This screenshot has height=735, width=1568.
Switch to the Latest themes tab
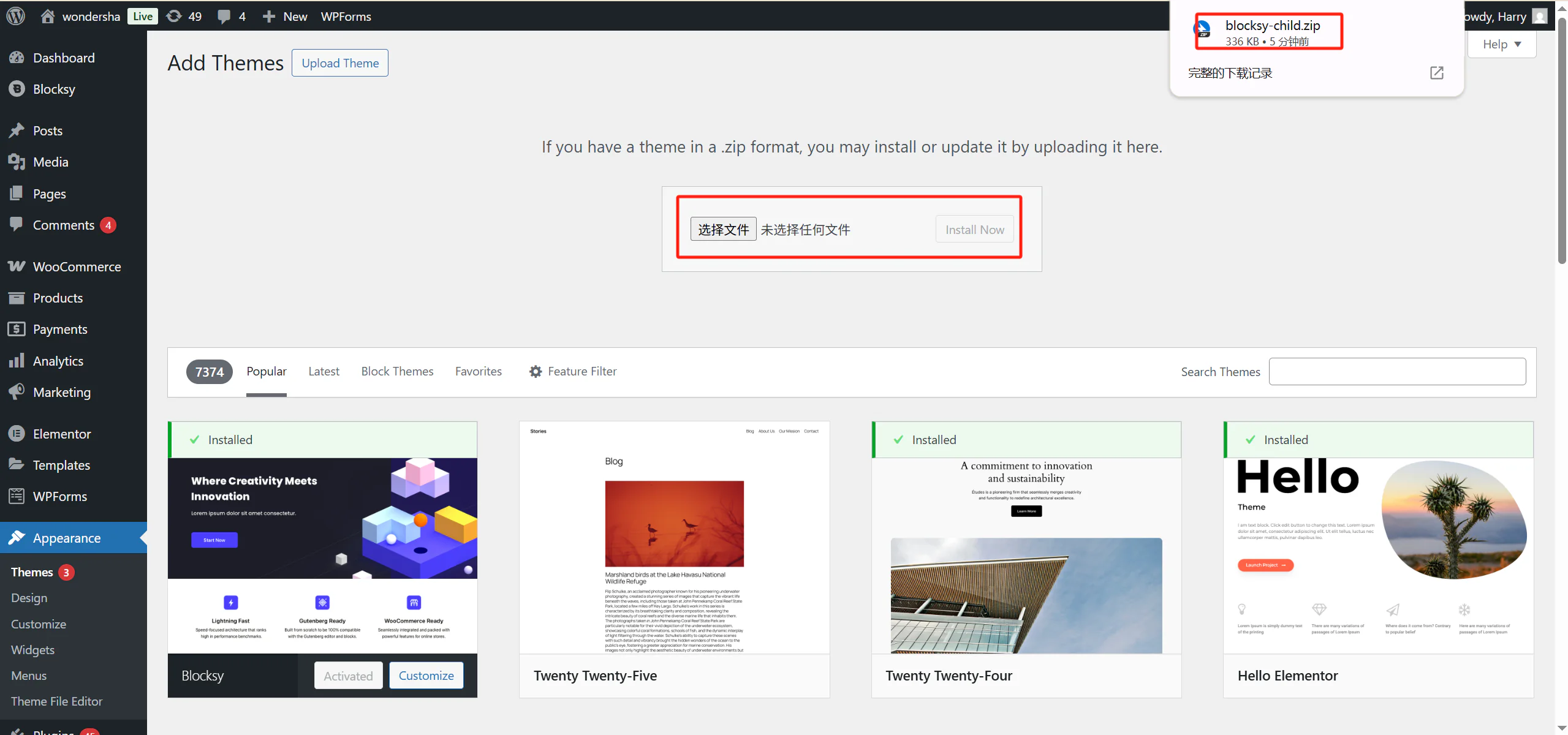324,371
